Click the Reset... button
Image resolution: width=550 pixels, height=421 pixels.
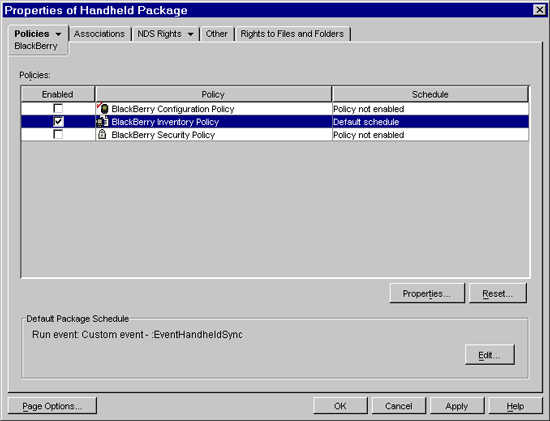point(498,293)
